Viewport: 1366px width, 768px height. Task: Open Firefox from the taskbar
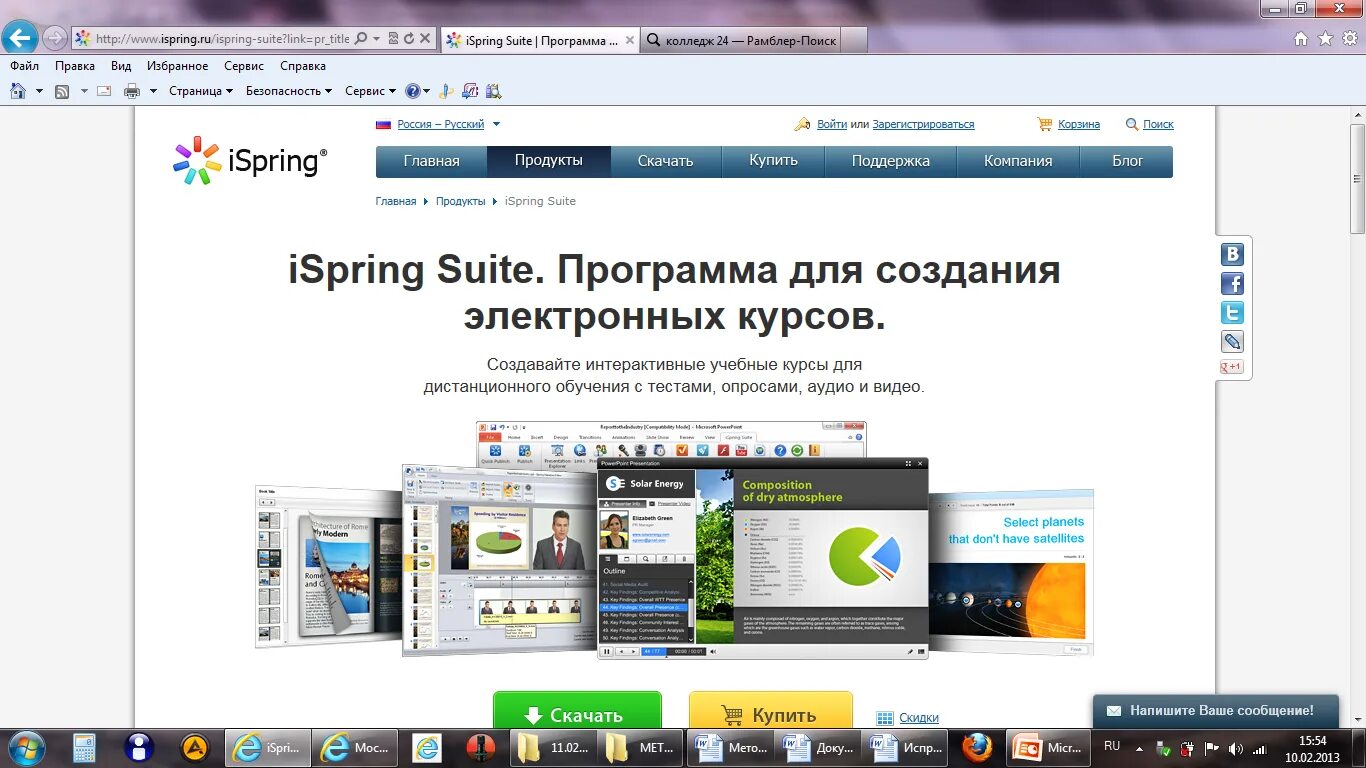point(977,747)
